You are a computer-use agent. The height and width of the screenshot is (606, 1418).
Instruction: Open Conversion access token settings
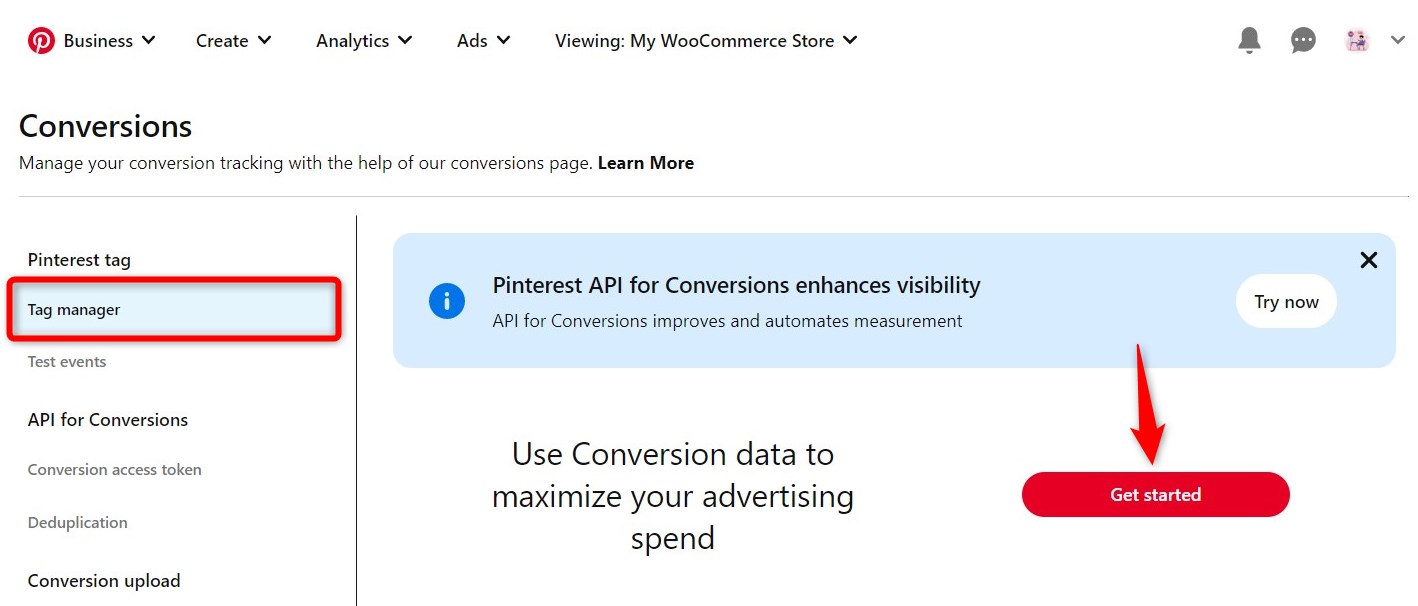[x=114, y=469]
